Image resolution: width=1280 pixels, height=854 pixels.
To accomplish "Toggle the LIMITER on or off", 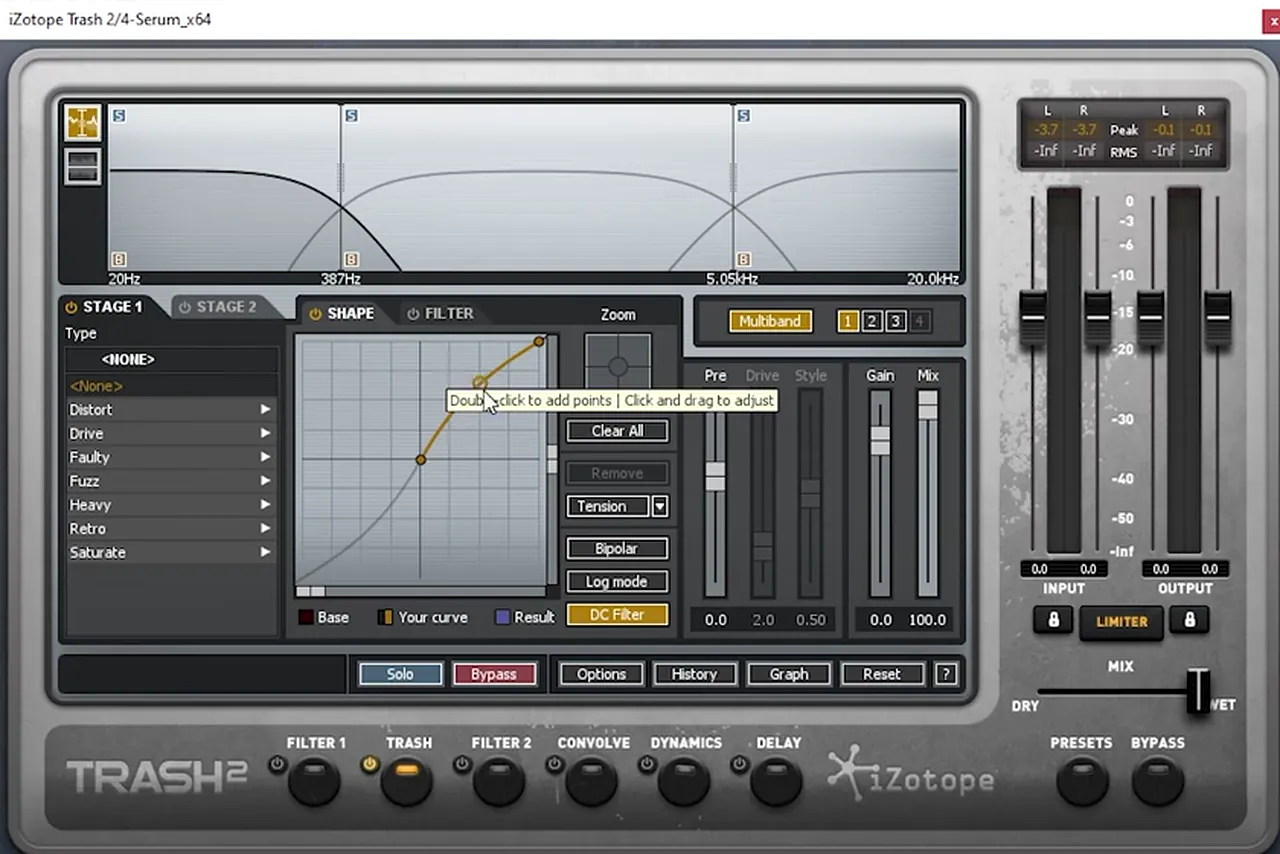I will (1121, 621).
